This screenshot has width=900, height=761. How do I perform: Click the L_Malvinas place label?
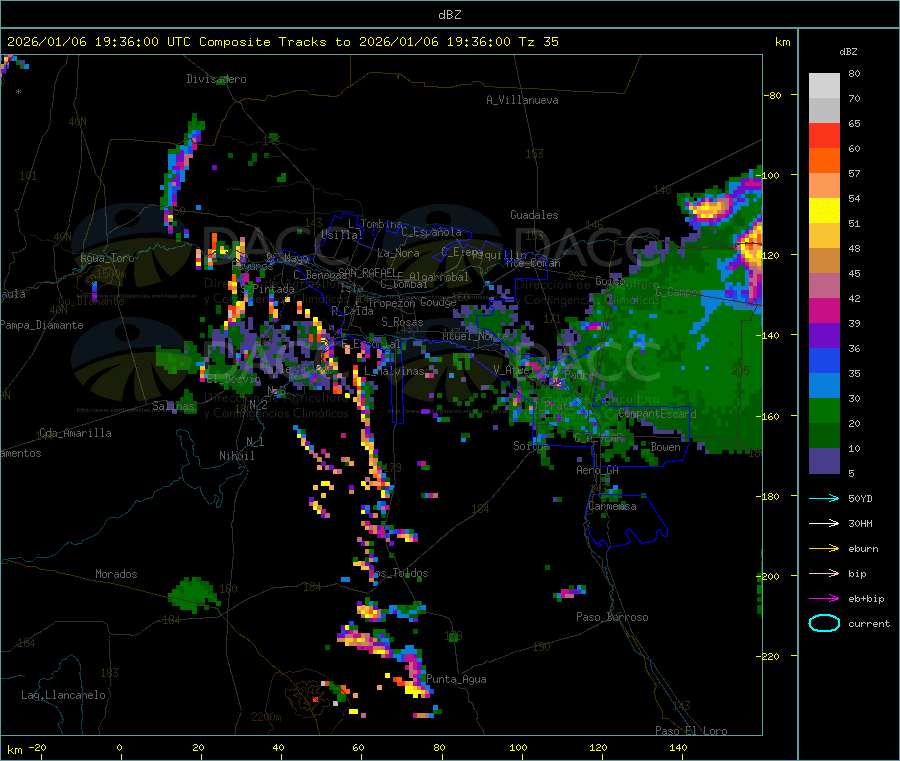click(394, 371)
